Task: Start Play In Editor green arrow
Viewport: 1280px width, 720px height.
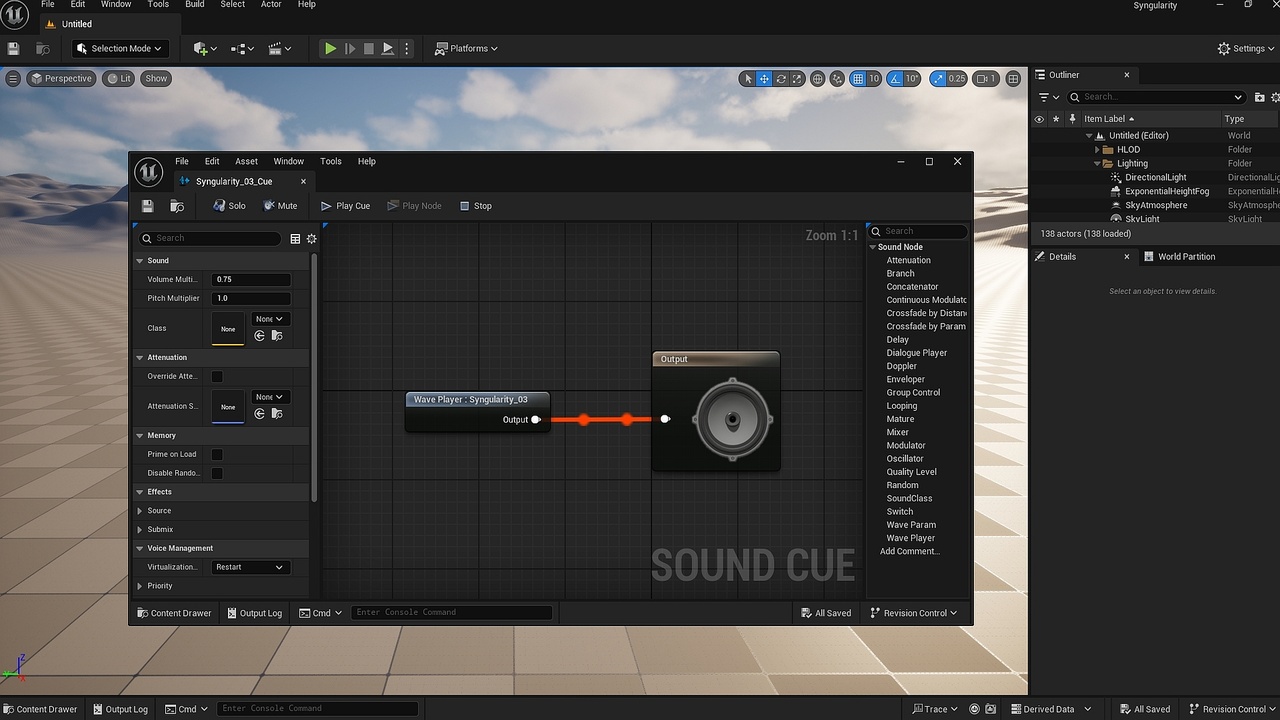Action: (x=330, y=48)
